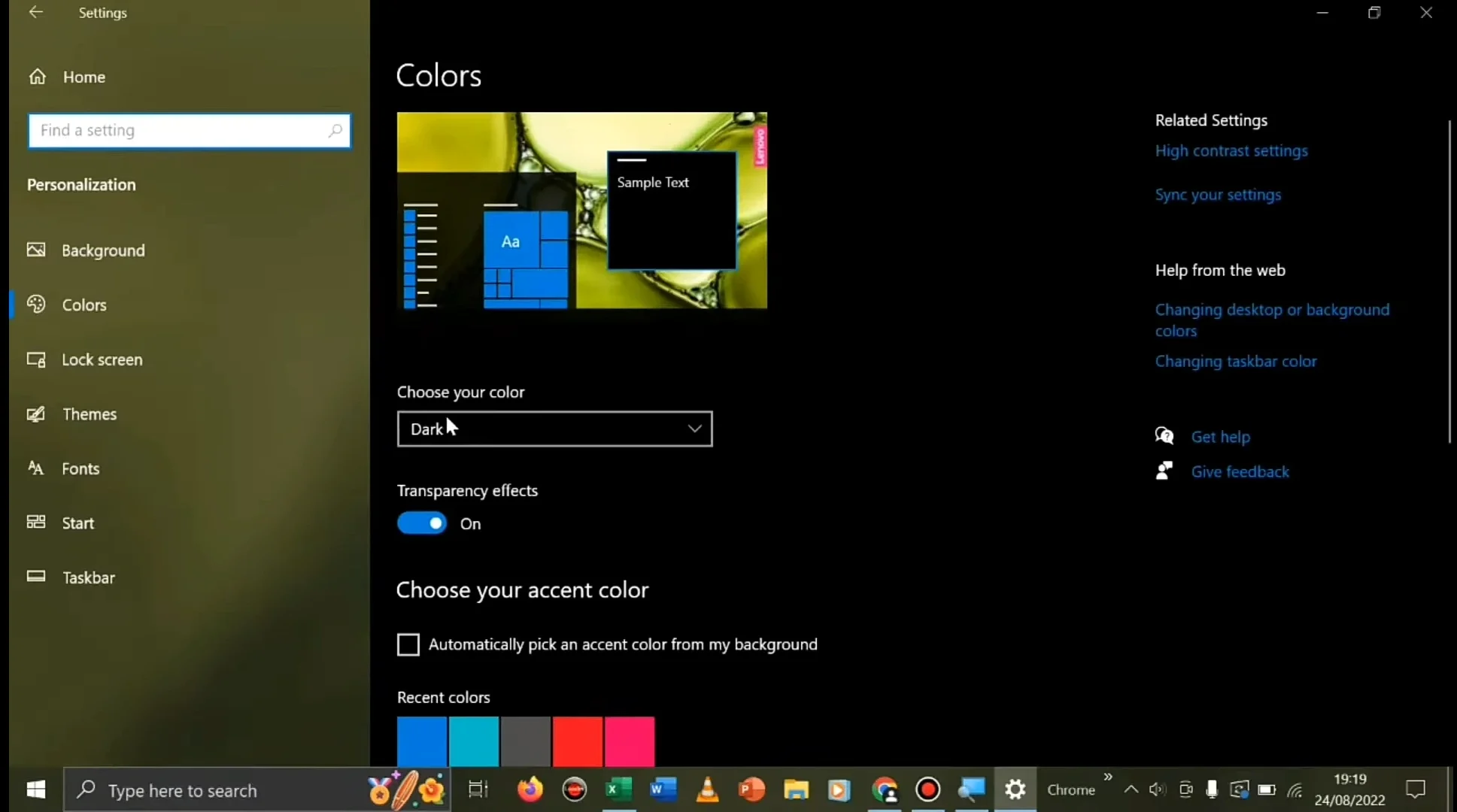
Task: Enable automatic accent color from background
Action: (408, 644)
